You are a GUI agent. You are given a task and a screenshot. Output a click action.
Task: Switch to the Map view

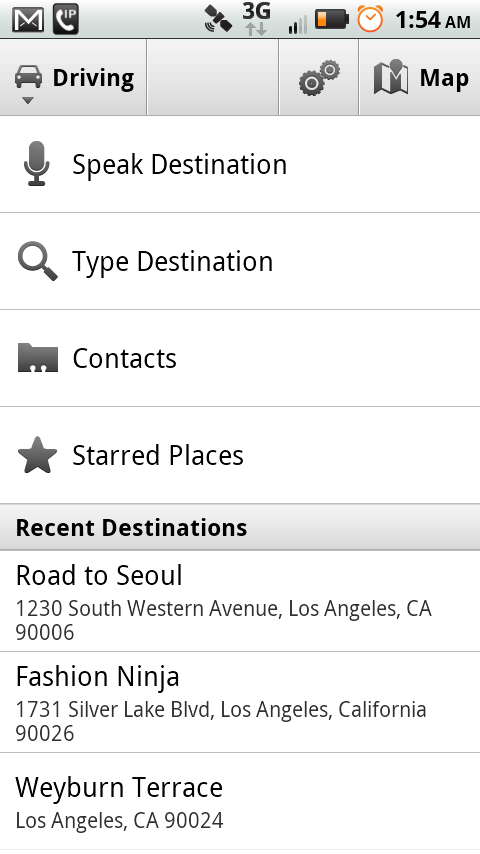coord(420,77)
